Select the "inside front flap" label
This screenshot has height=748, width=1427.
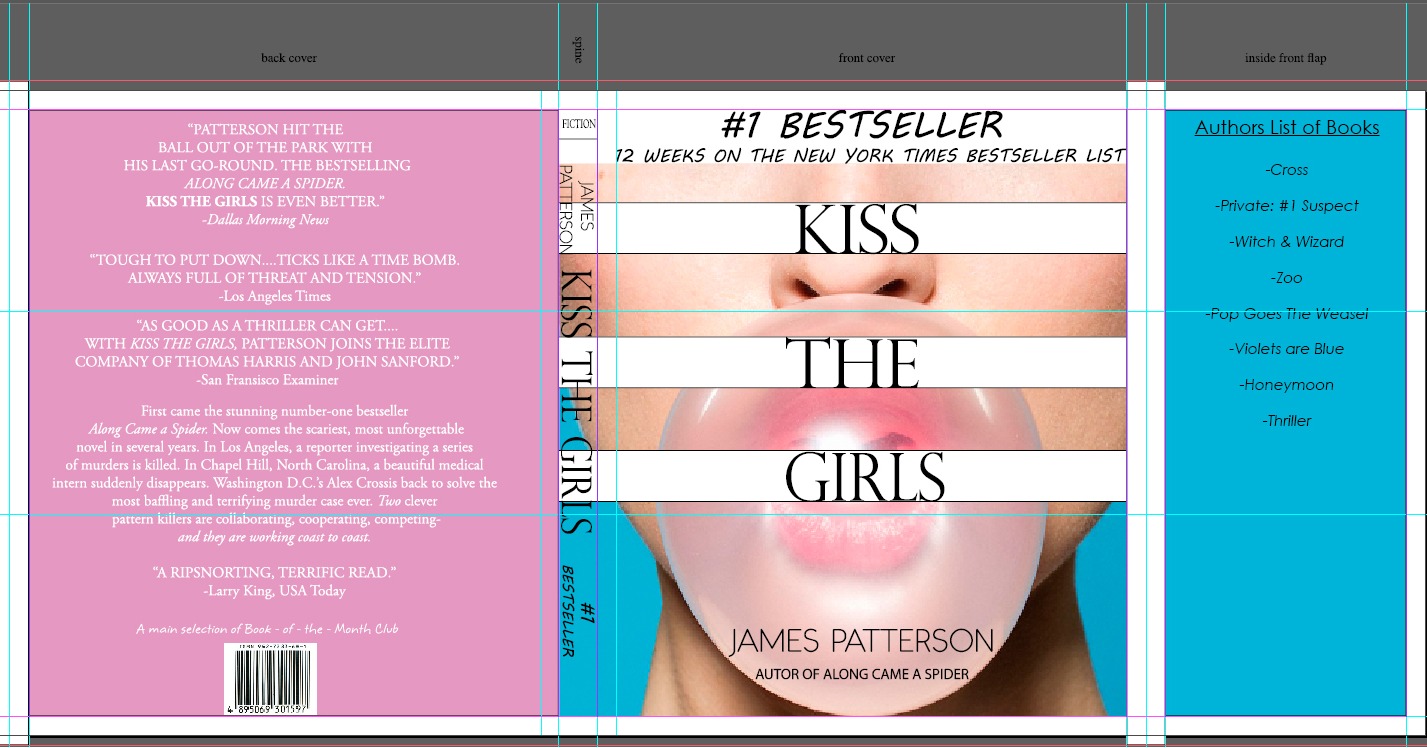[x=1286, y=58]
